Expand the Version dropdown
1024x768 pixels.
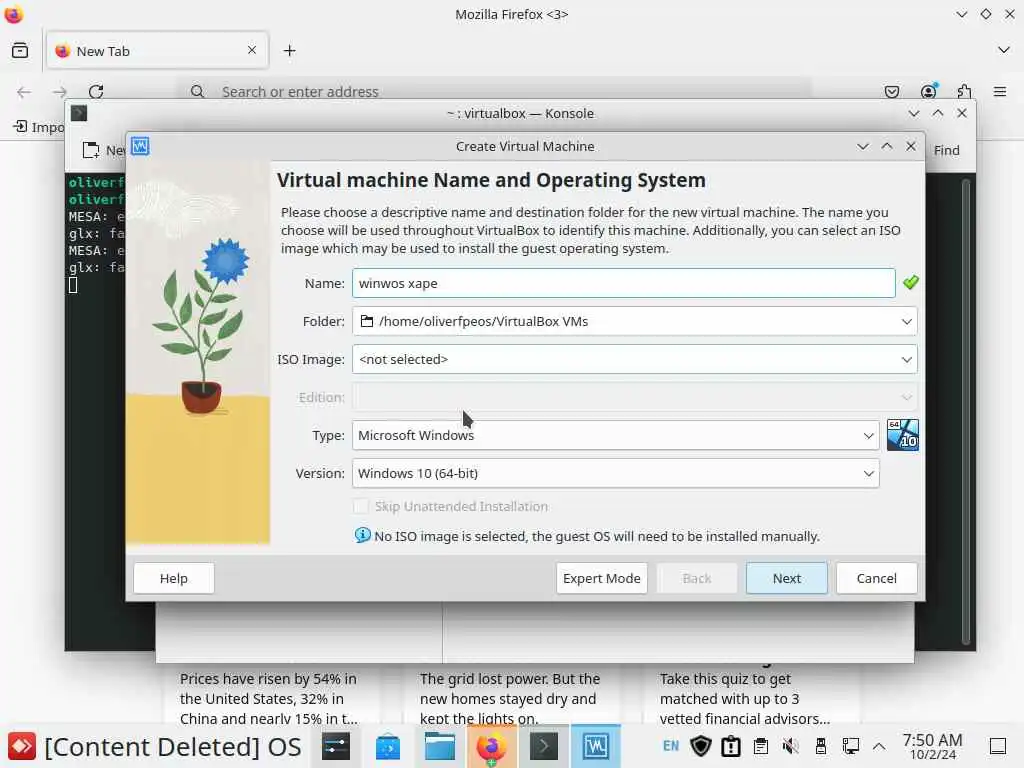click(869, 473)
